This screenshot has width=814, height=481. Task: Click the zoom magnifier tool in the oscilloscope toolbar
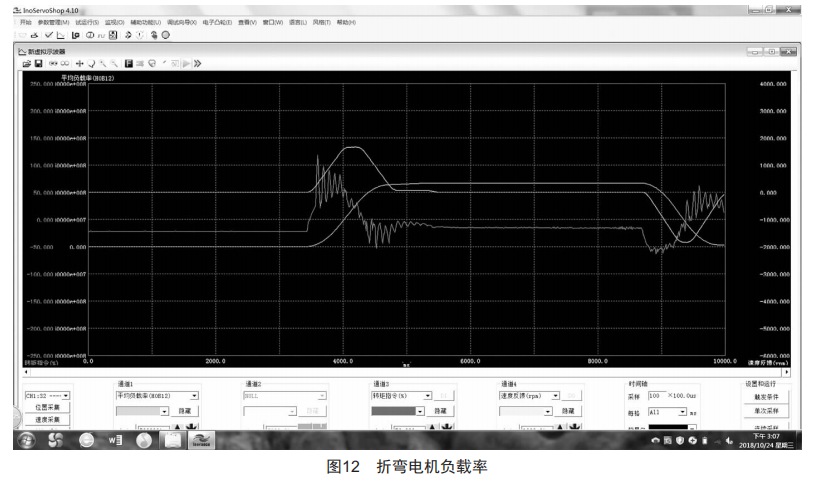click(105, 63)
